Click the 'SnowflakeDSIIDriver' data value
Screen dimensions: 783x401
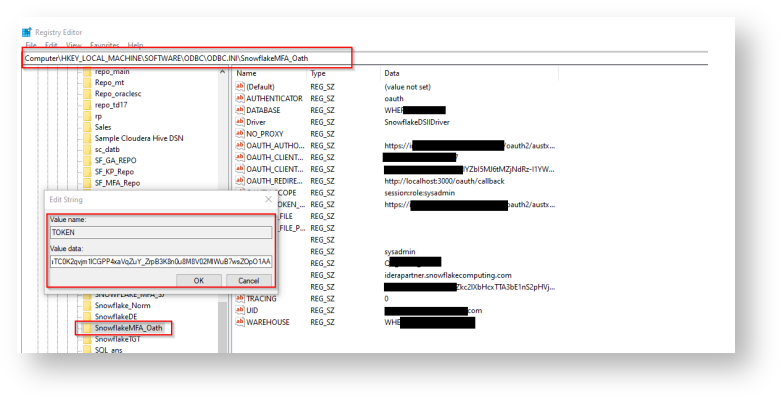[417, 122]
